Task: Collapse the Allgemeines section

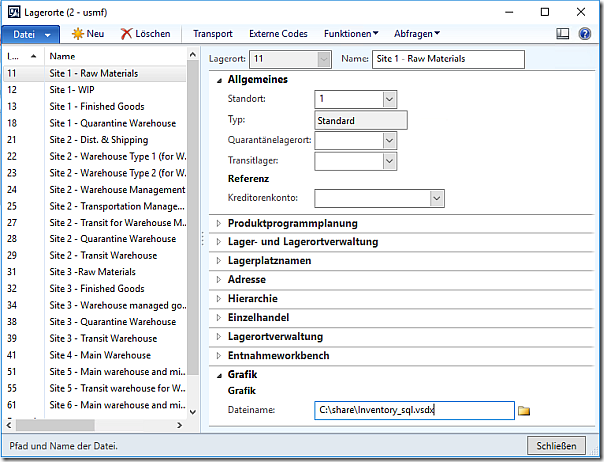Action: (219, 81)
